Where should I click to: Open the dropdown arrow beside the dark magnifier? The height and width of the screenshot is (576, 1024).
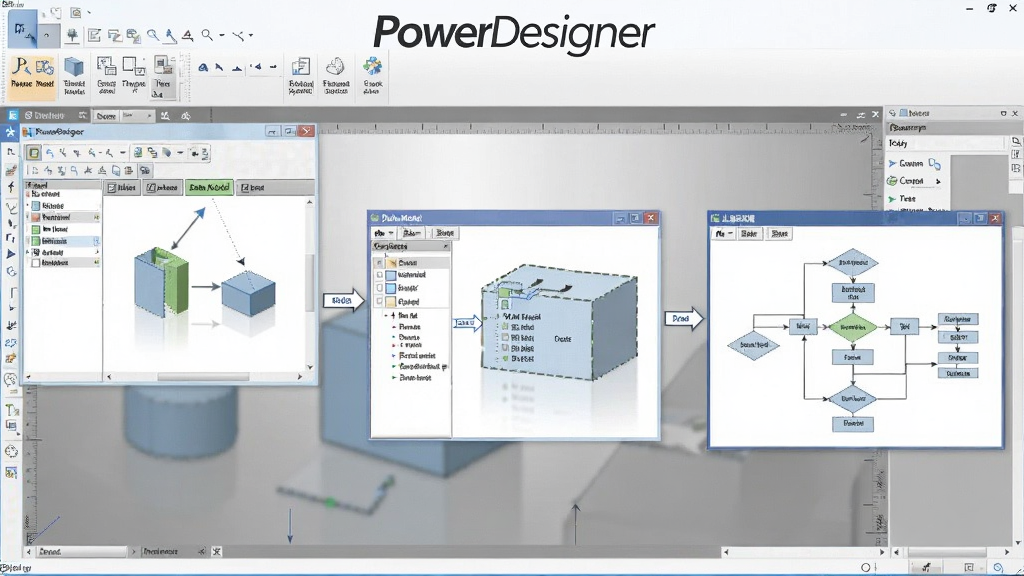[x=222, y=35]
